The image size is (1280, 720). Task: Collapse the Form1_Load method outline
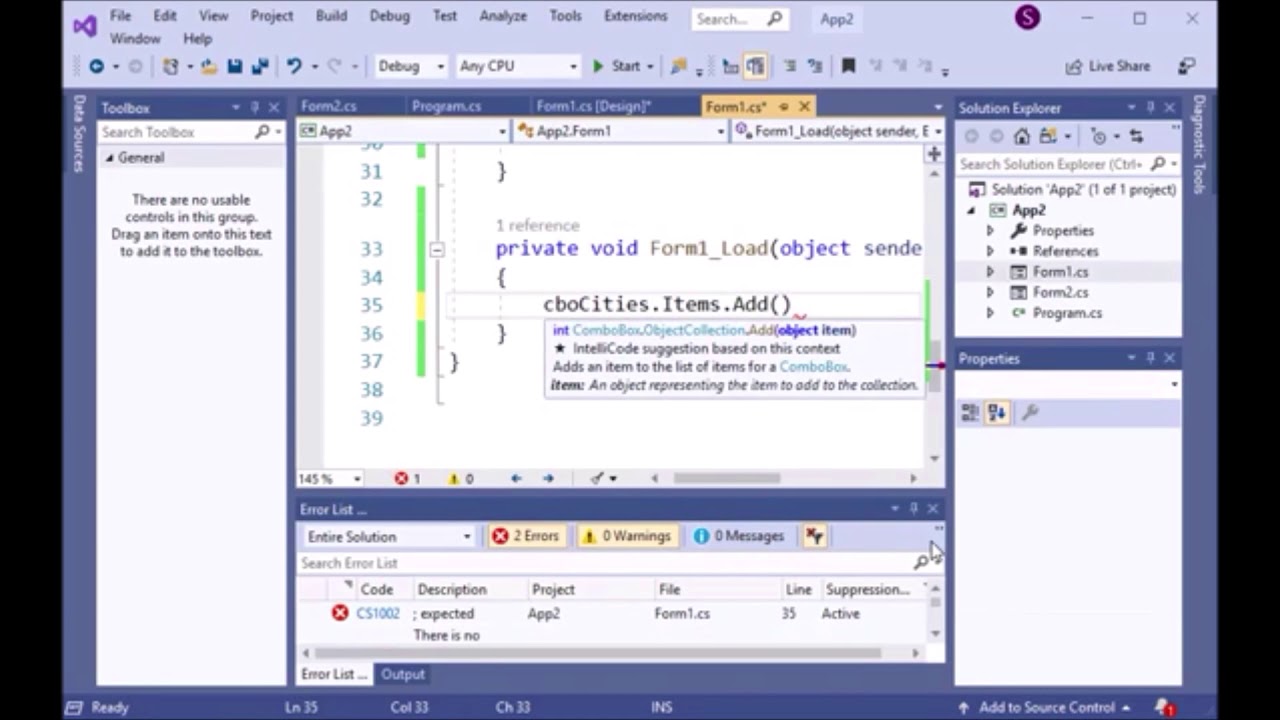437,249
